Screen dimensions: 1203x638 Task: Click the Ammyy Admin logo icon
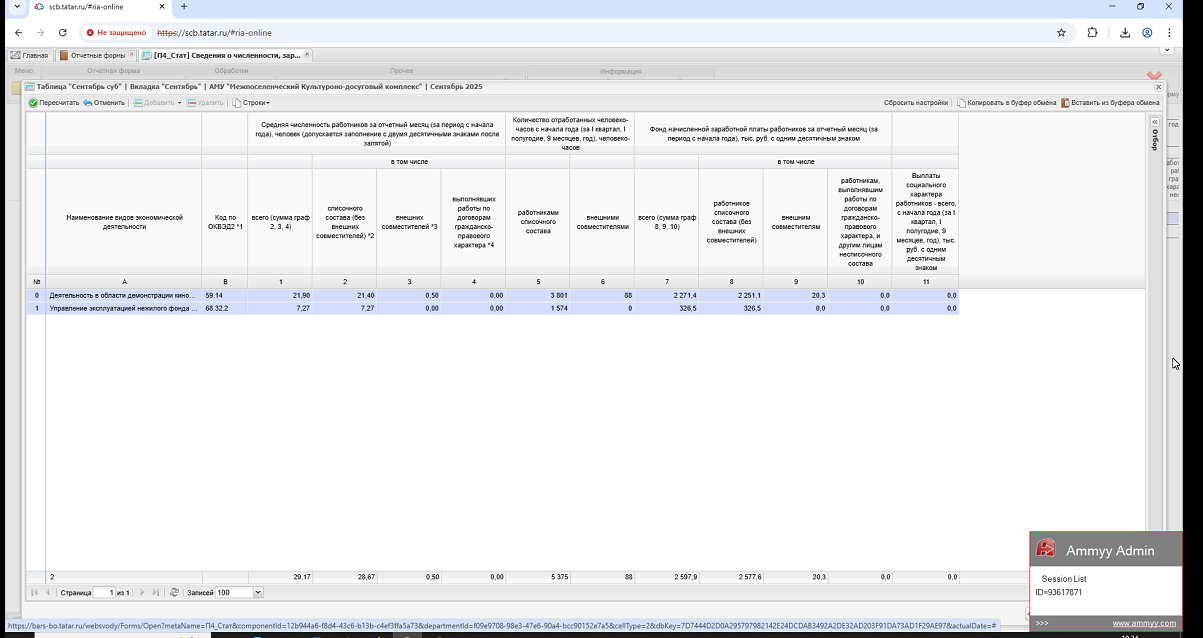(x=1045, y=548)
